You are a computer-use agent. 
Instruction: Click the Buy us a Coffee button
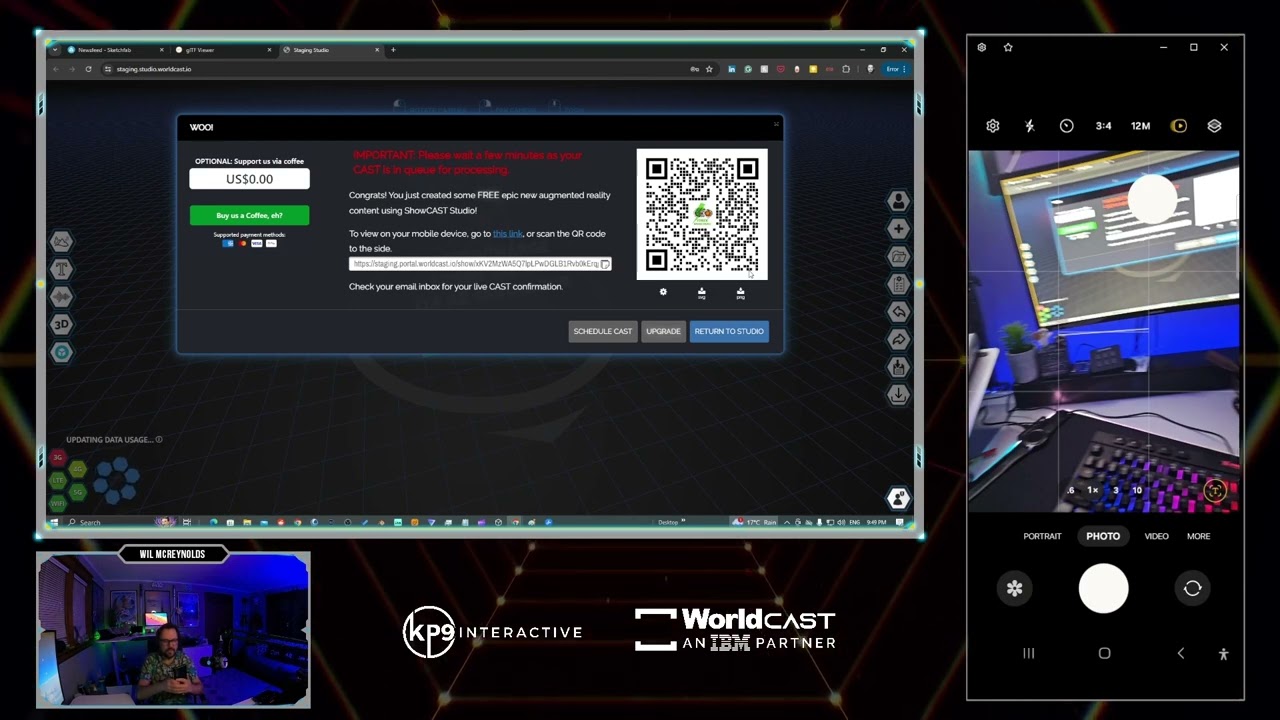coord(249,215)
